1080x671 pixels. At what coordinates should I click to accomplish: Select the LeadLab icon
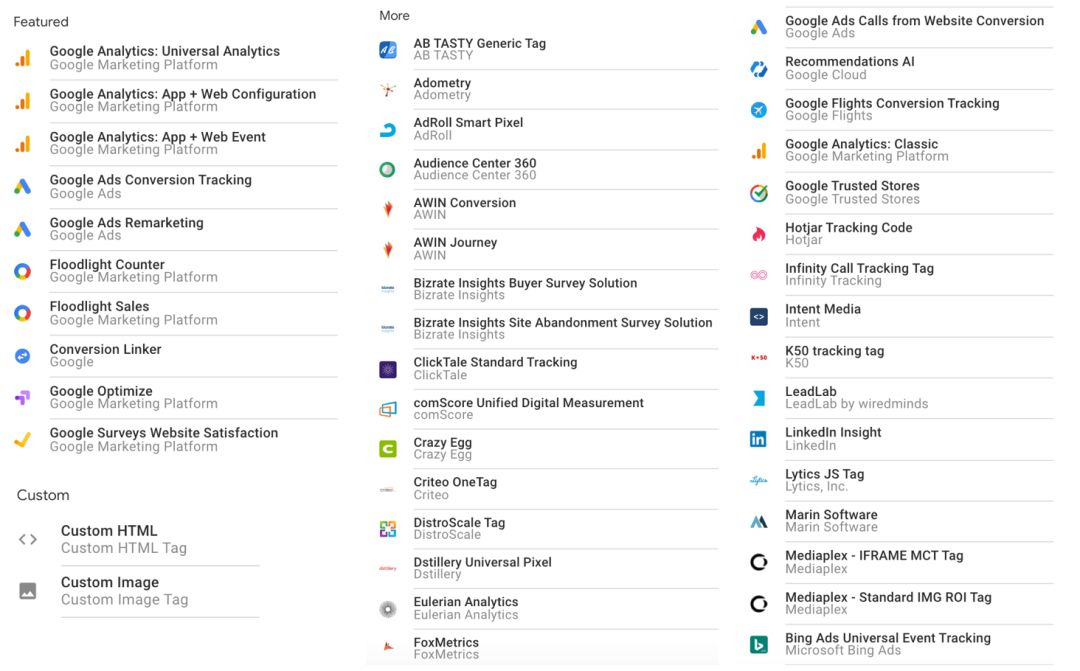[758, 398]
